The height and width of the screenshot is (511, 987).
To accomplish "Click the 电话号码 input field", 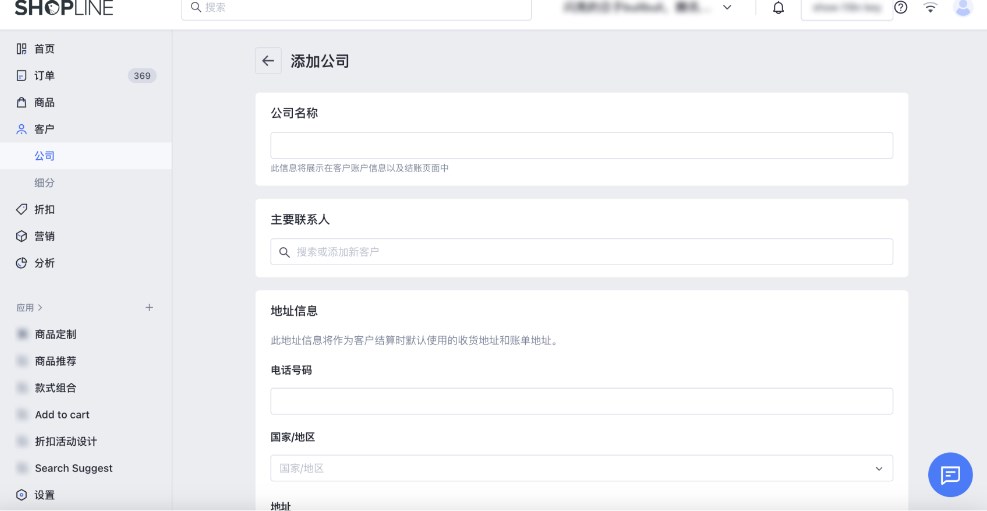I will coord(582,402).
